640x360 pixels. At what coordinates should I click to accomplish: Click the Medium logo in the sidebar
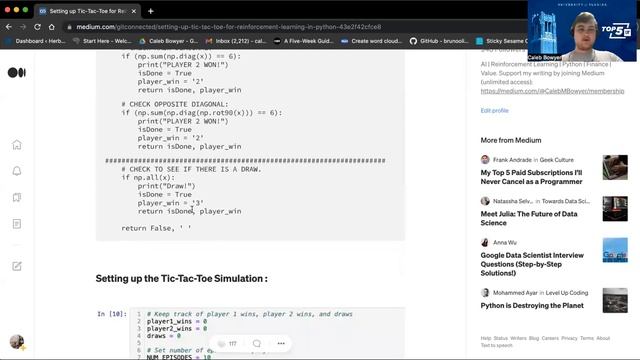point(17,73)
